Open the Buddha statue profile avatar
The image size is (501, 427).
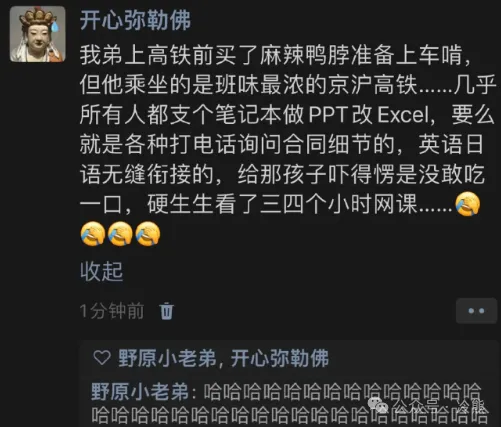tap(38, 34)
